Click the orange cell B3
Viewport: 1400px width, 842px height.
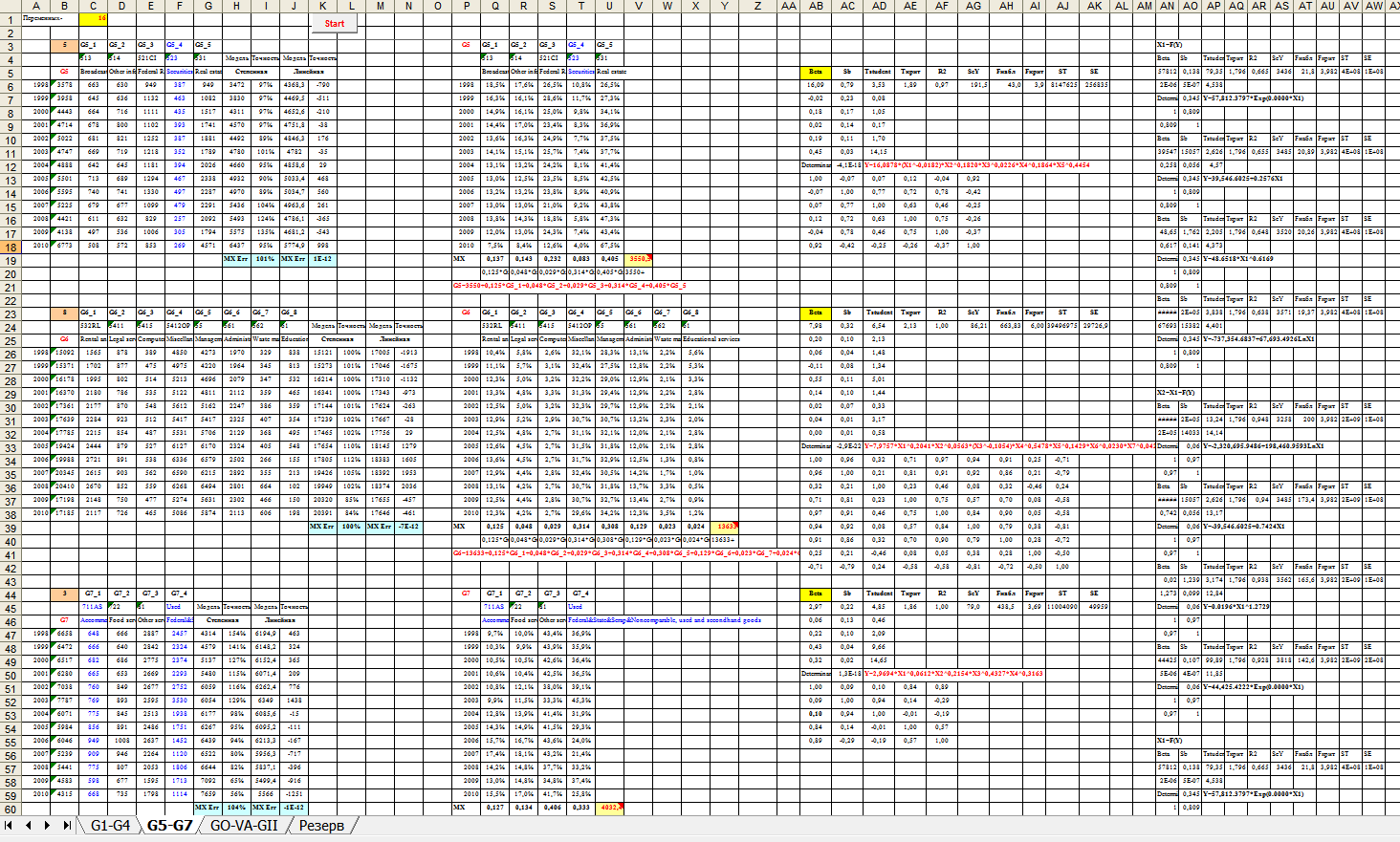(65, 45)
